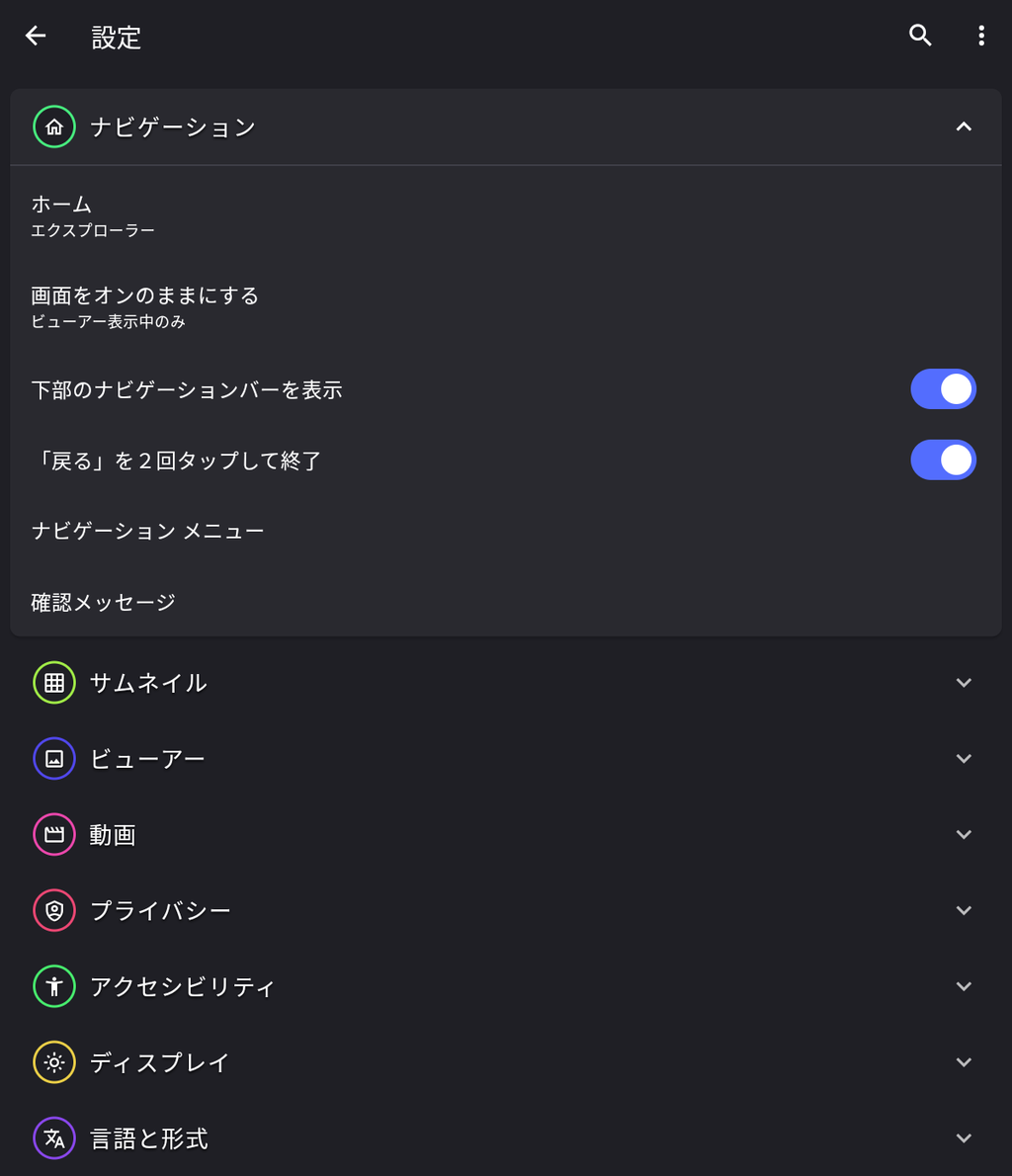Image resolution: width=1012 pixels, height=1176 pixels.
Task: Click the 言語と形式 translate icon
Action: point(54,1138)
